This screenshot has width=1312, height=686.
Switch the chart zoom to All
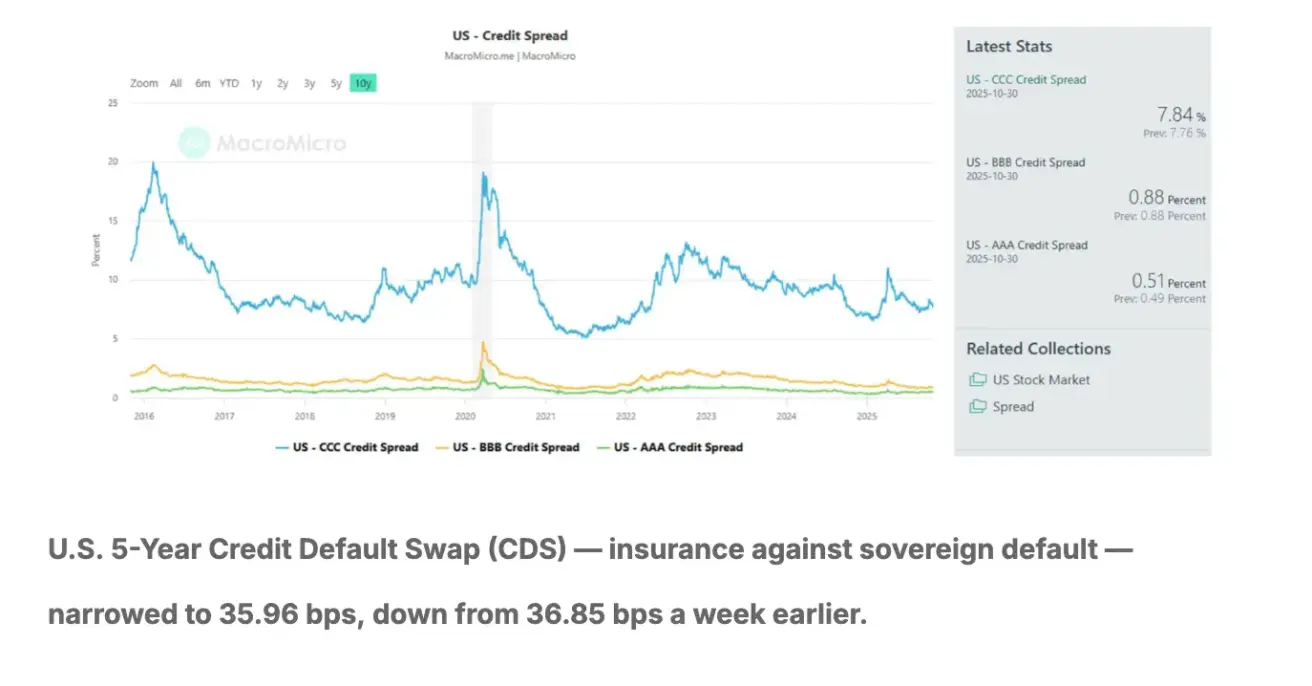coord(176,84)
